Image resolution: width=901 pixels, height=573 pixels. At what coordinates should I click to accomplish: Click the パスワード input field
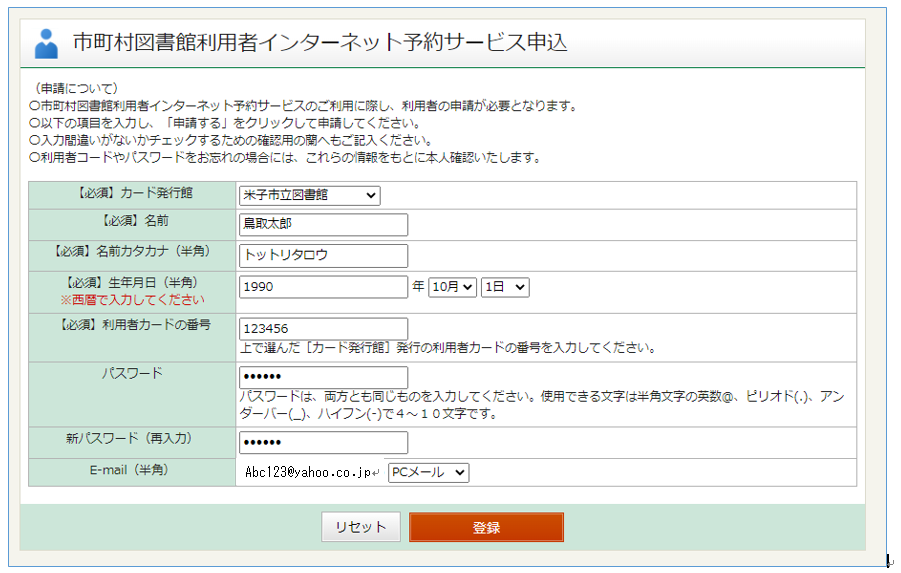tap(323, 377)
